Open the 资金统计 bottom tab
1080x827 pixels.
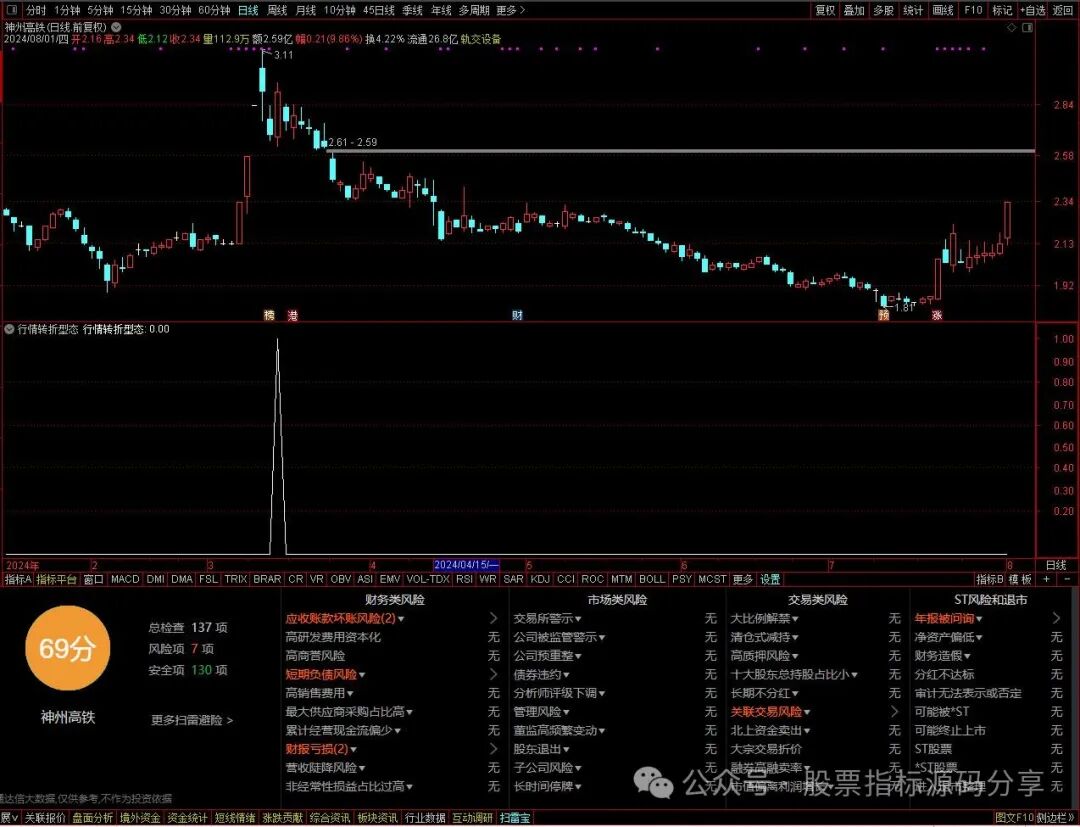click(187, 818)
